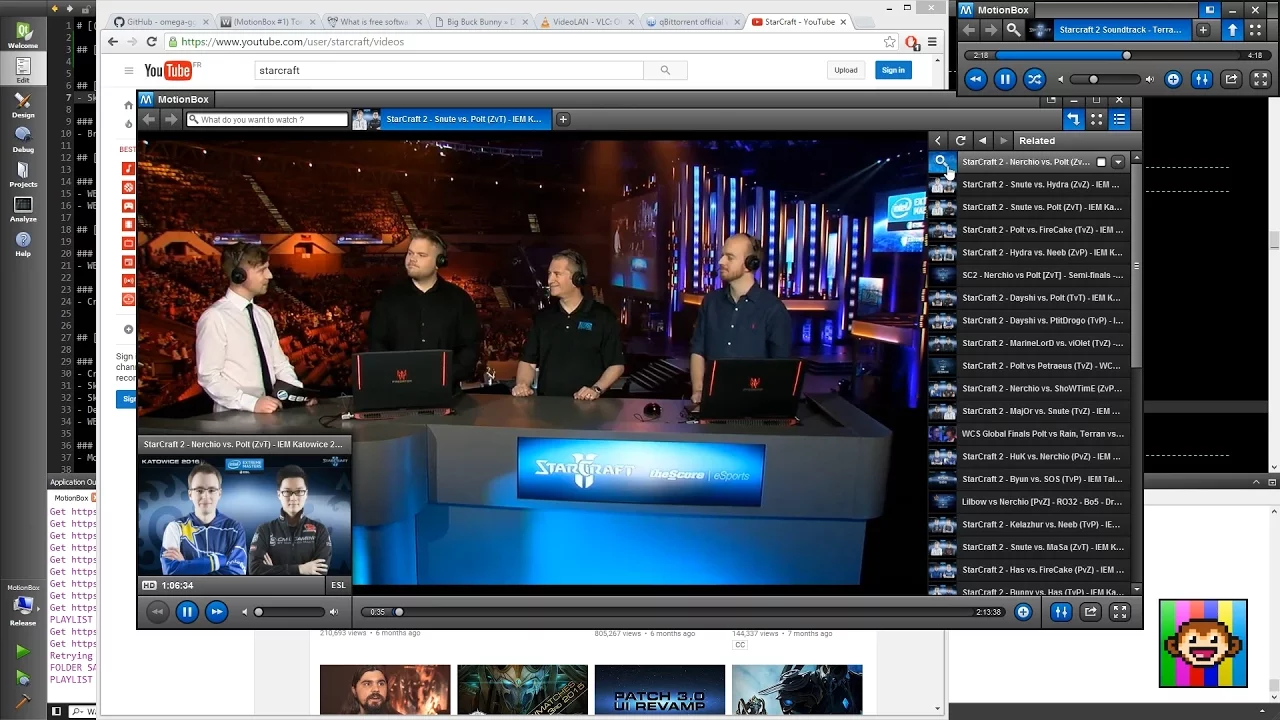This screenshot has width=1280, height=720.
Task: Click the add plus icon in main MotionBox bar
Action: click(x=1023, y=612)
